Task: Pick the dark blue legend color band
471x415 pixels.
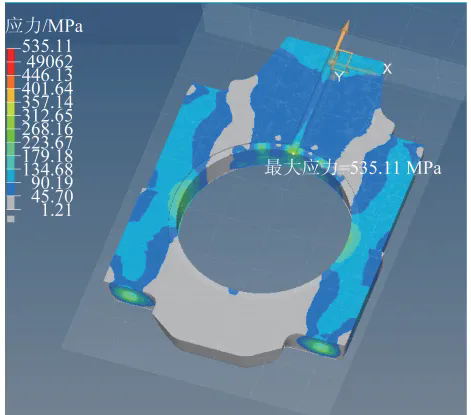Action: [x=11, y=189]
